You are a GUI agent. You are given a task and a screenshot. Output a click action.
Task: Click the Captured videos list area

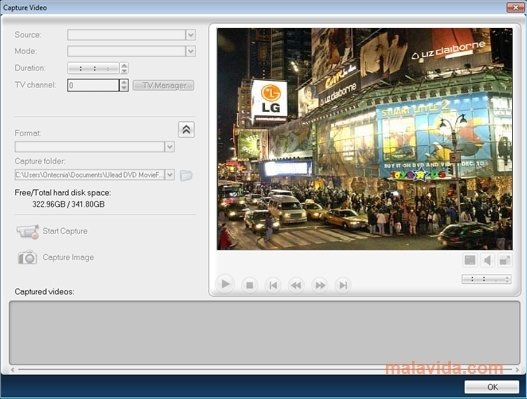(265, 333)
